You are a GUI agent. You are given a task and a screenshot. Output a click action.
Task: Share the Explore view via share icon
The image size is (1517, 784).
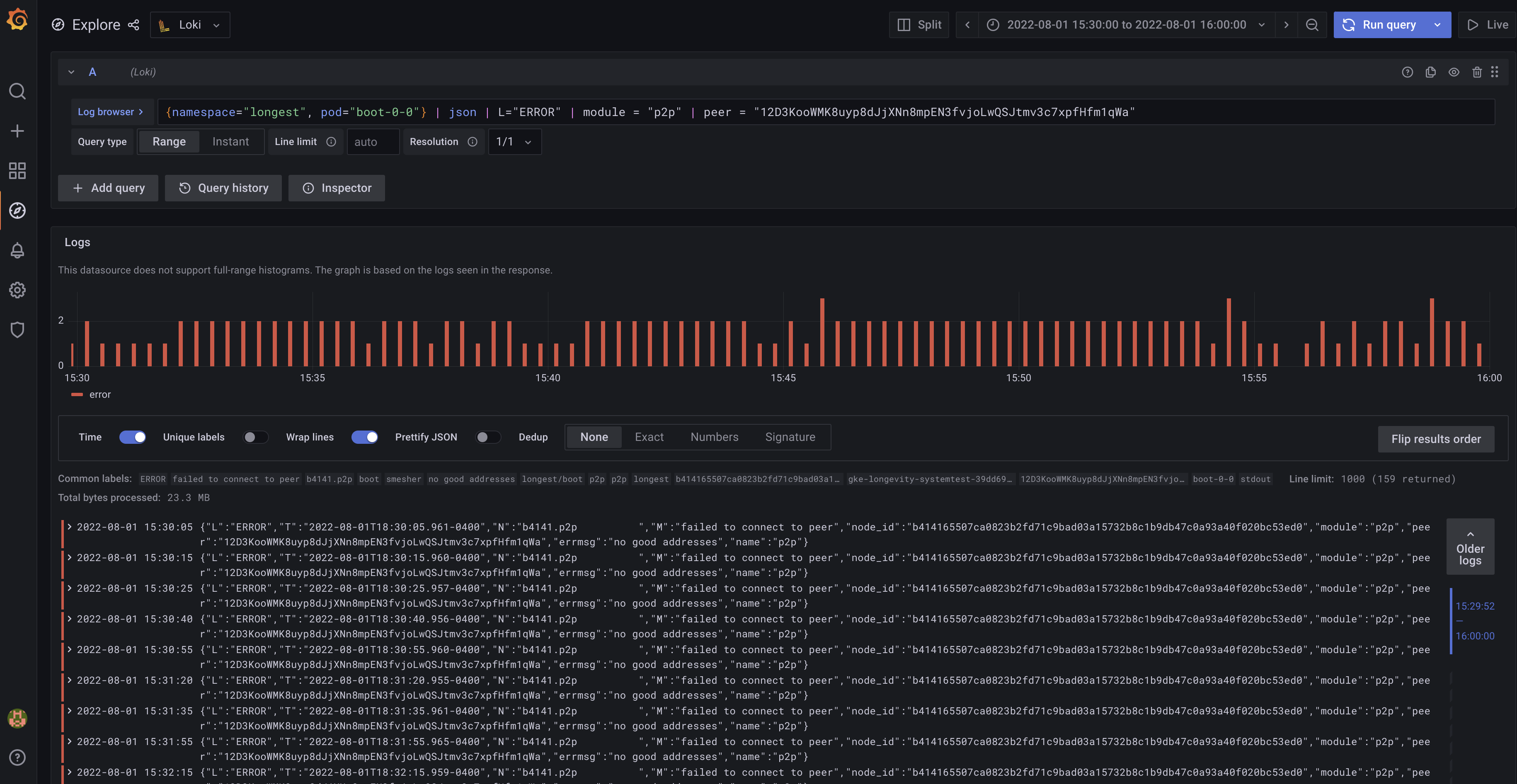click(134, 25)
